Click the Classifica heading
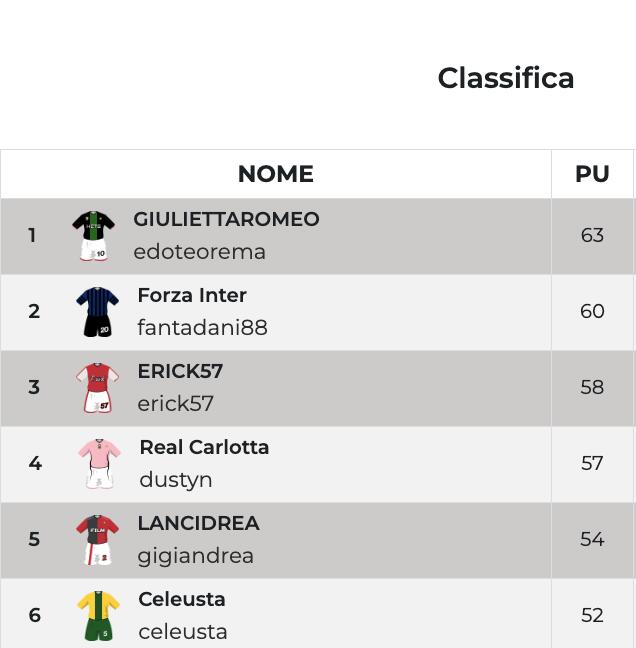The width and height of the screenshot is (636, 648). (x=506, y=79)
